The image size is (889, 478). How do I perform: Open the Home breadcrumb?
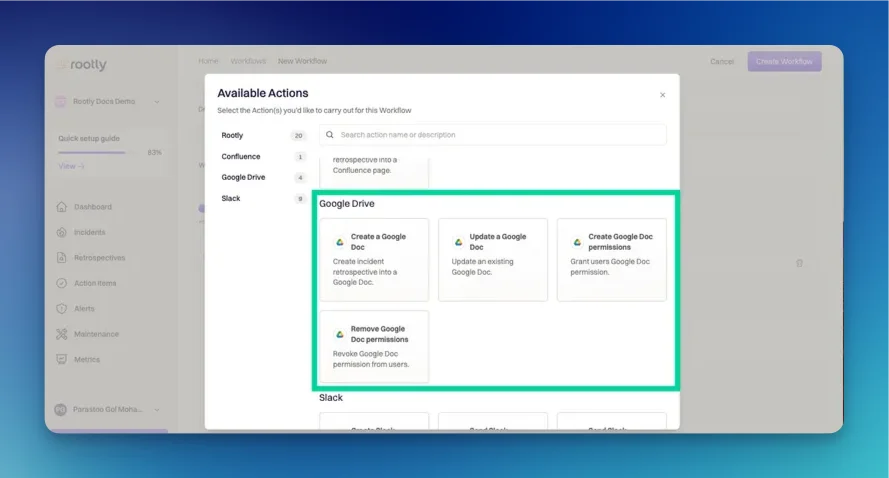click(x=208, y=61)
